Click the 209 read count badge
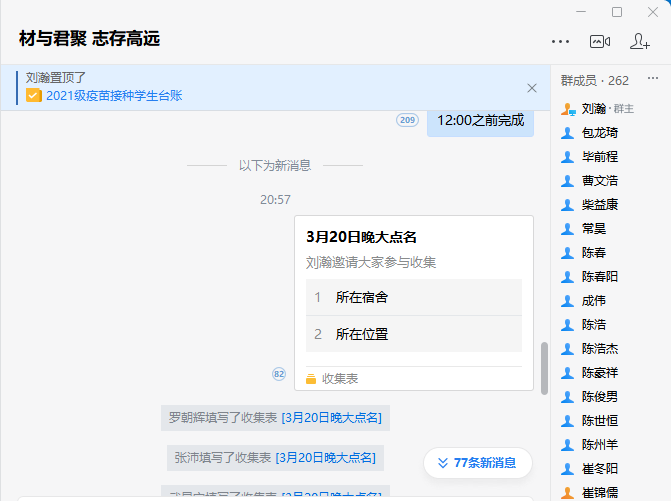671x501 pixels. (407, 120)
